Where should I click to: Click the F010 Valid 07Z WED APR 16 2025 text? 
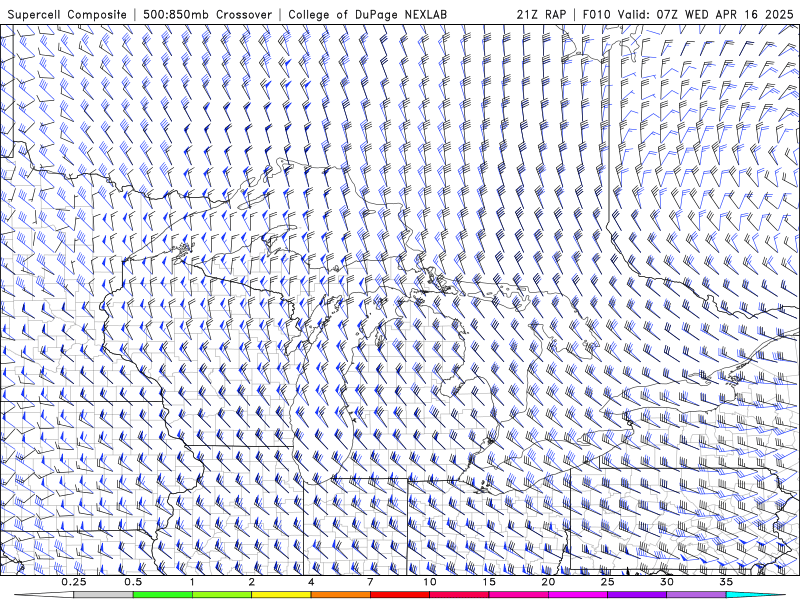point(688,14)
